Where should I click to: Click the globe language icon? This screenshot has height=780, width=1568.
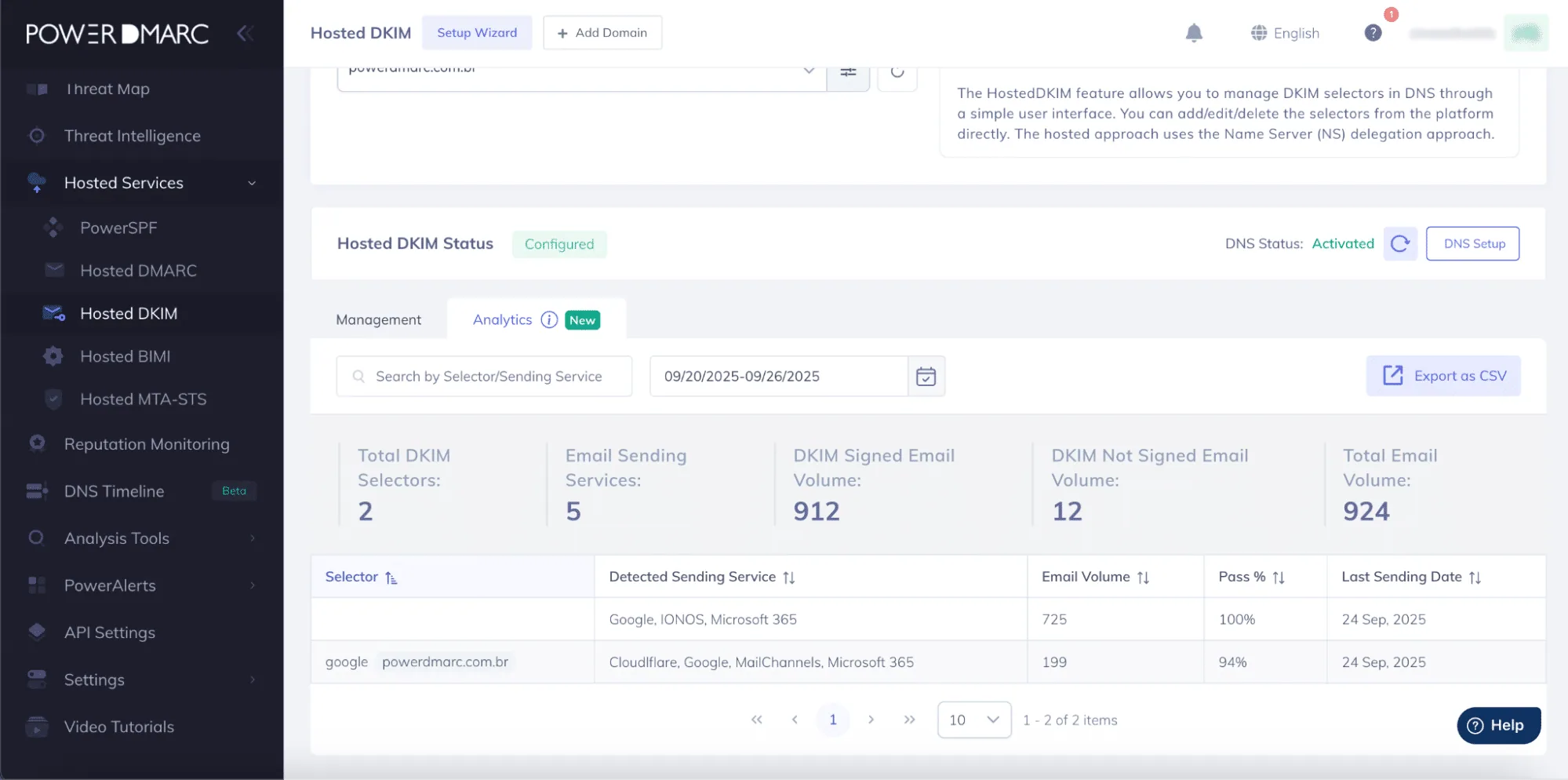1259,33
